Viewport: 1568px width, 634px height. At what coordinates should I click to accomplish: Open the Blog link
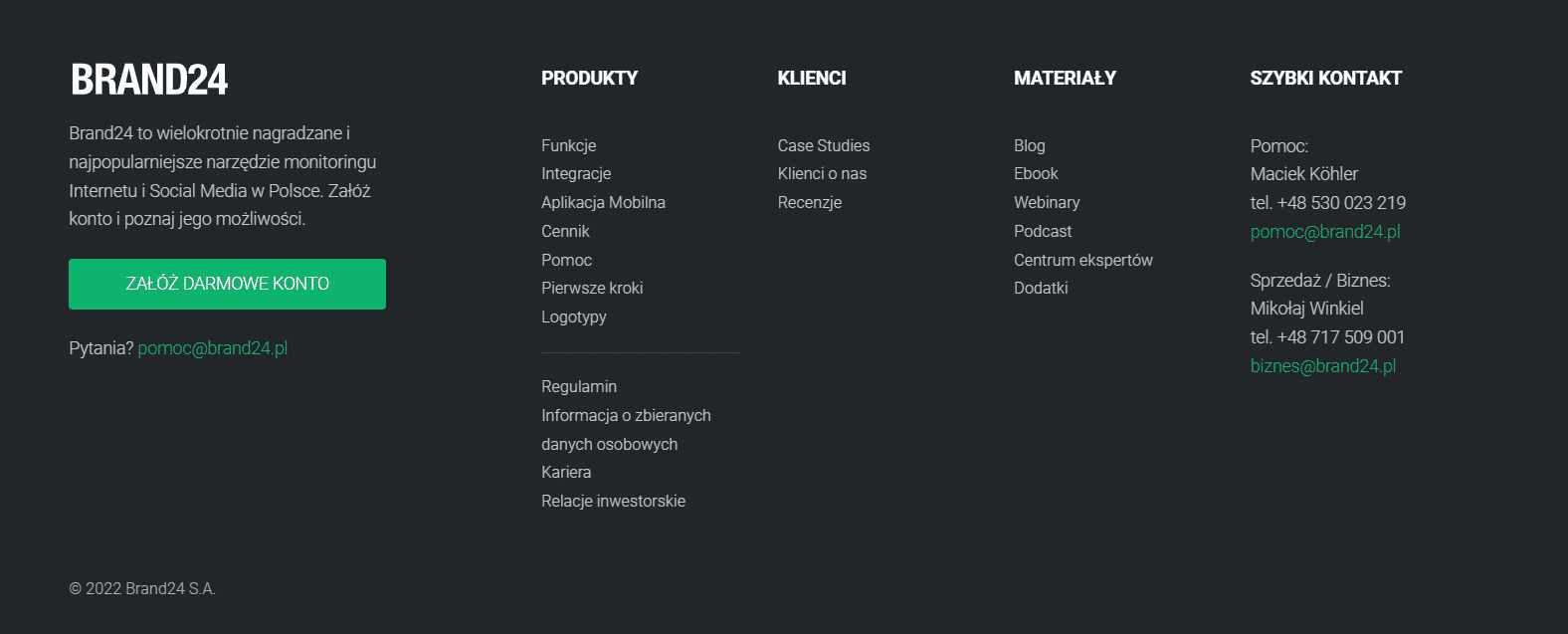1030,145
